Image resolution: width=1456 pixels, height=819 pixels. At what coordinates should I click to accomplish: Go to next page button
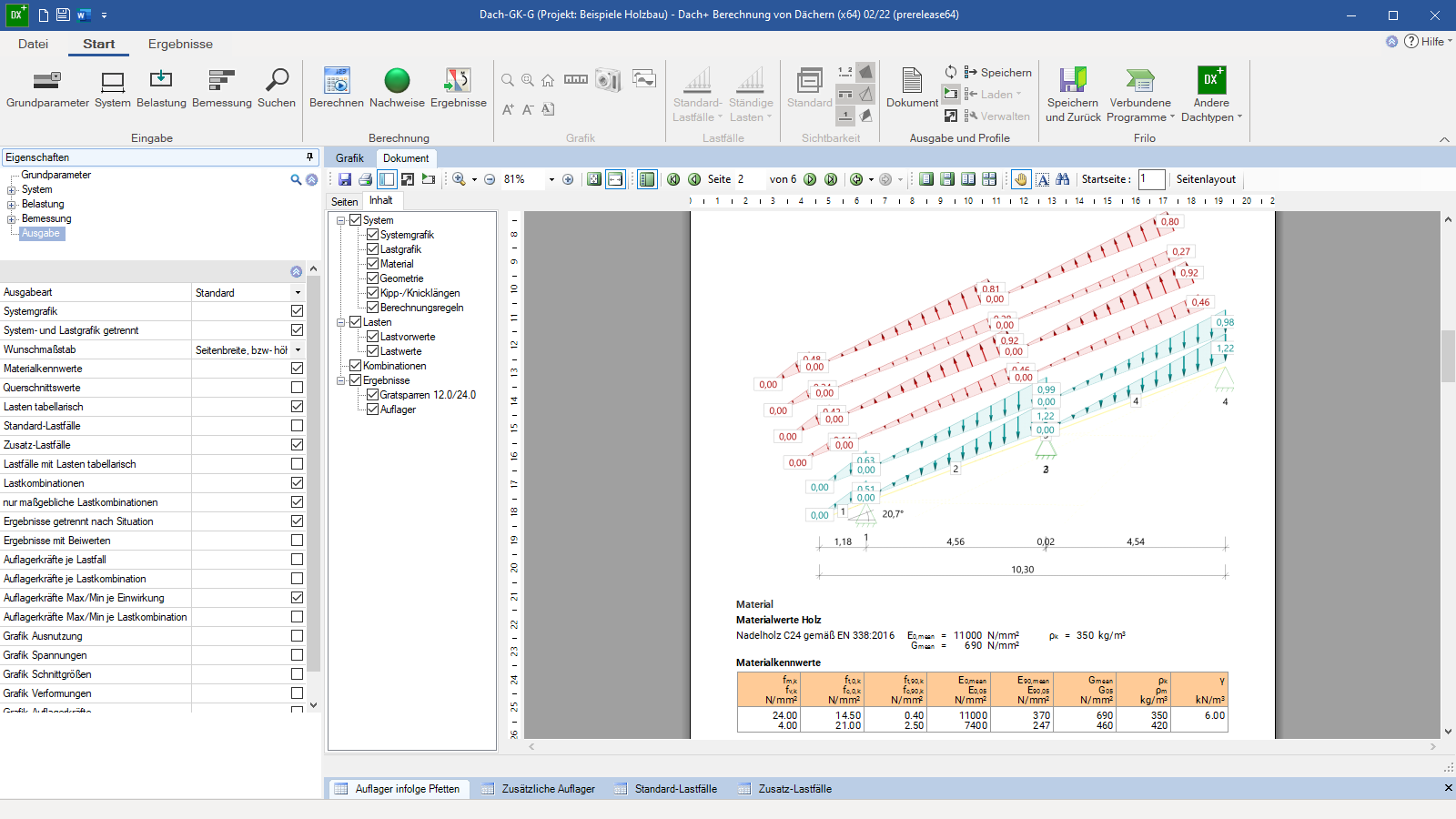(810, 179)
